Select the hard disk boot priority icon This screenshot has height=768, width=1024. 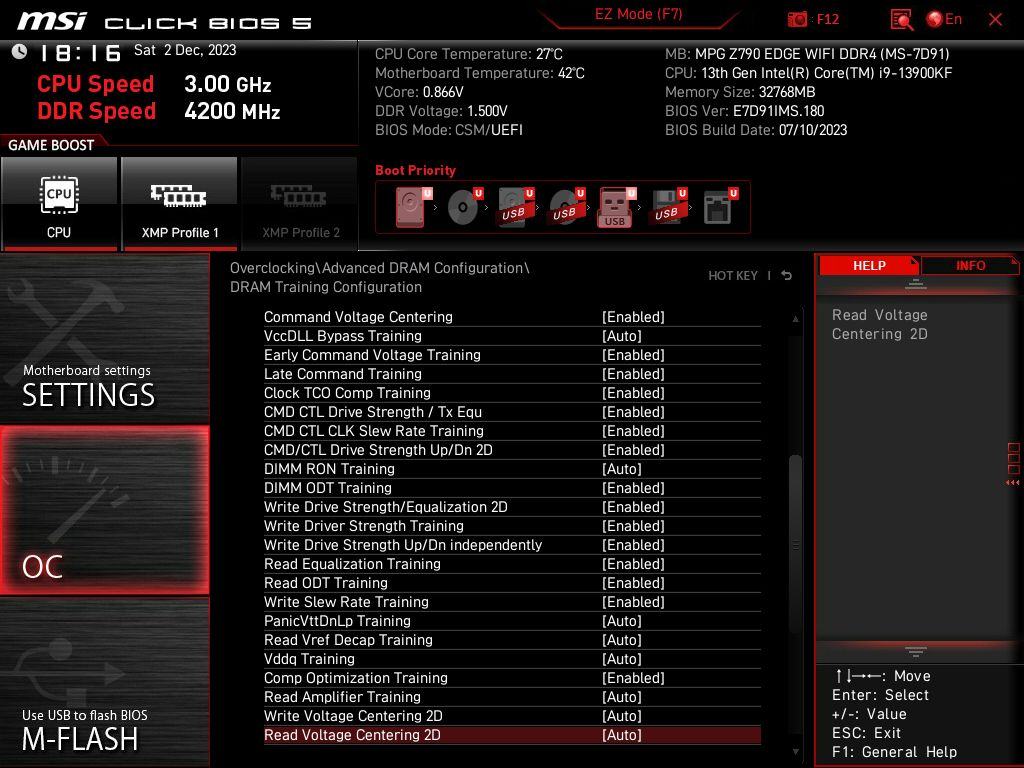point(411,207)
